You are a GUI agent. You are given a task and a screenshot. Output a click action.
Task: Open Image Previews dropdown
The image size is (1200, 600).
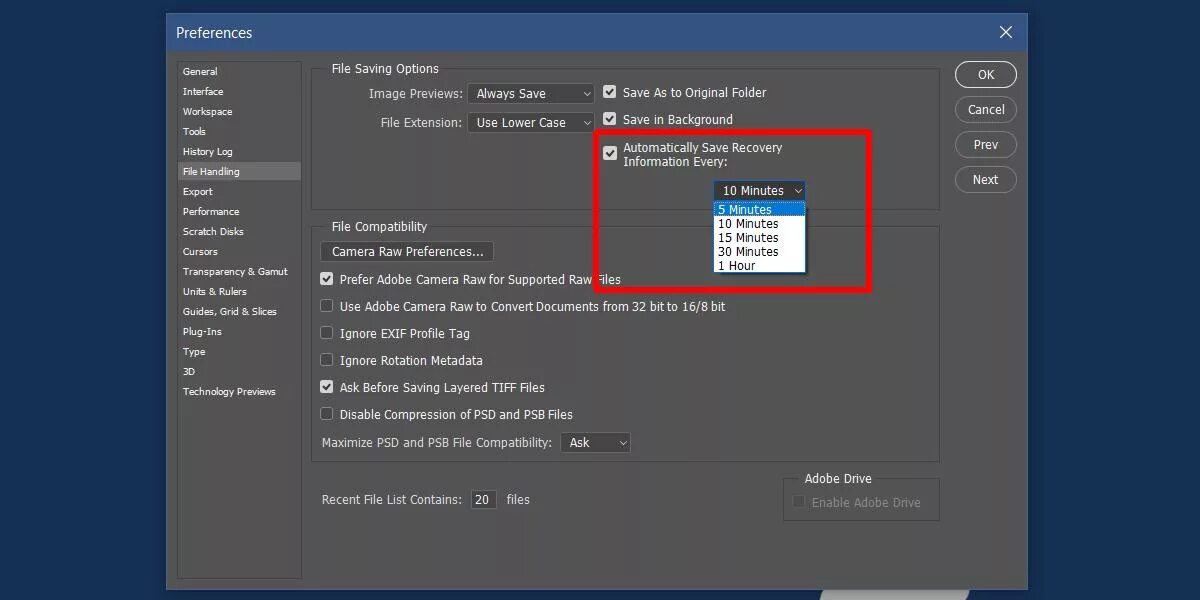533,94
